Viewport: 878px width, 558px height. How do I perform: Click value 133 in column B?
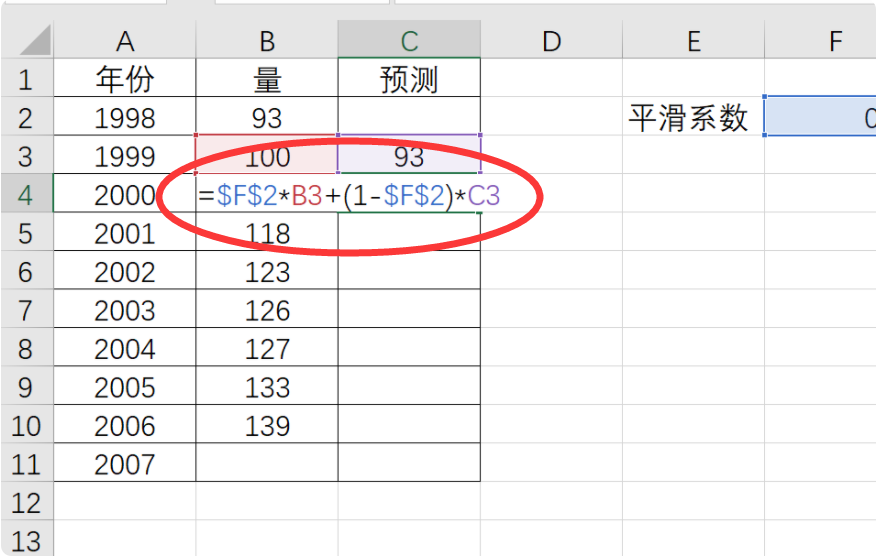pyautogui.click(x=267, y=386)
